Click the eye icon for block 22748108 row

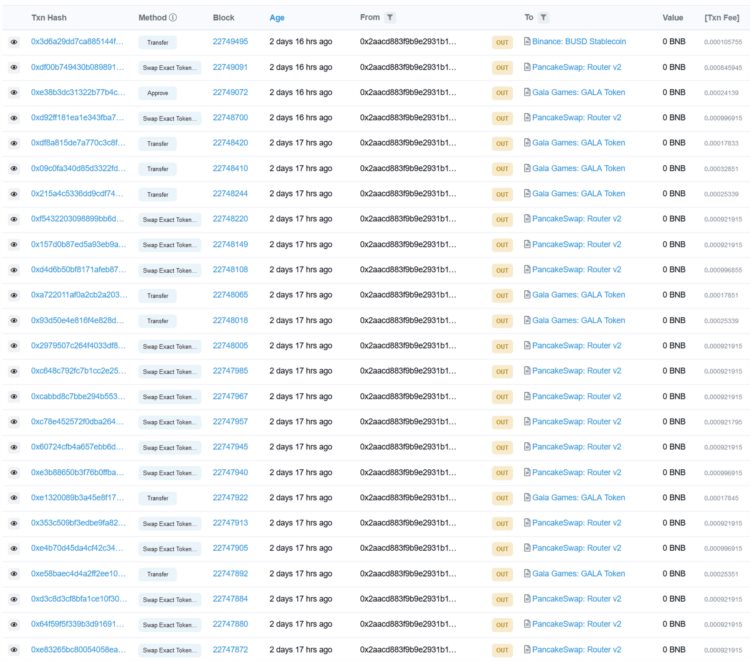click(x=14, y=270)
